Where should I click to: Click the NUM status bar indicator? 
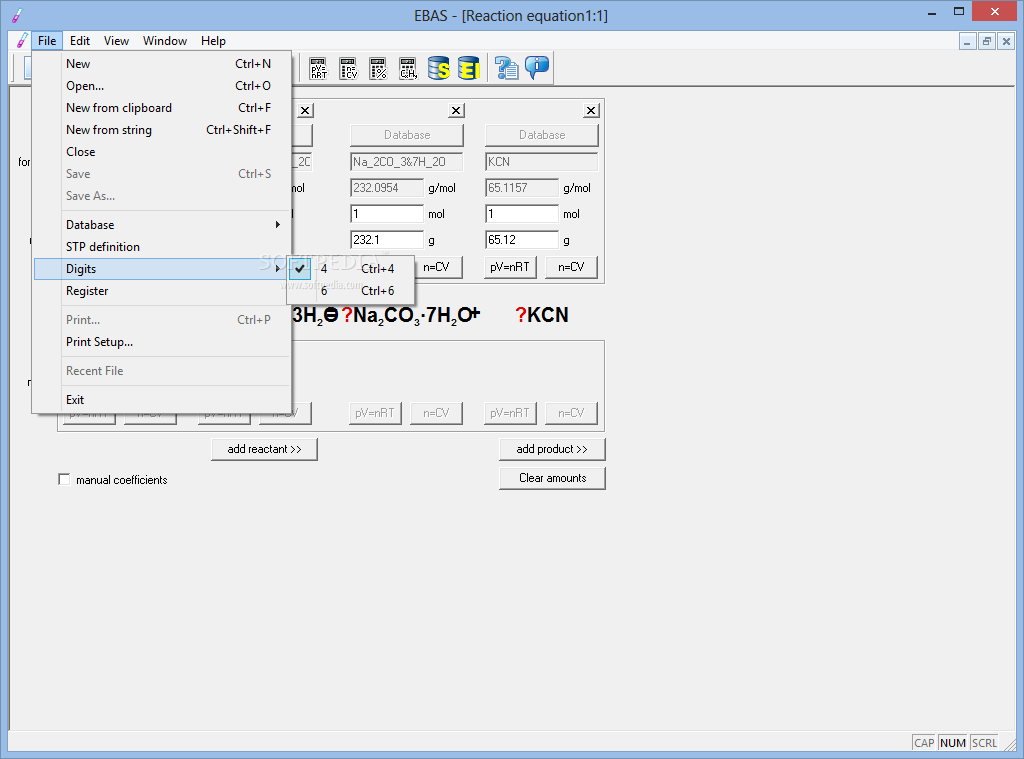(x=953, y=743)
